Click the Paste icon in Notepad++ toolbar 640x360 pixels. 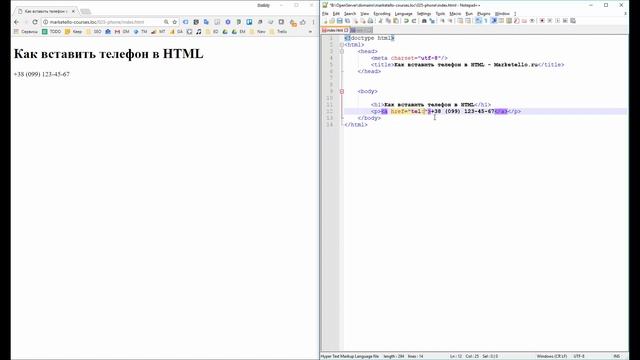tap(396, 21)
